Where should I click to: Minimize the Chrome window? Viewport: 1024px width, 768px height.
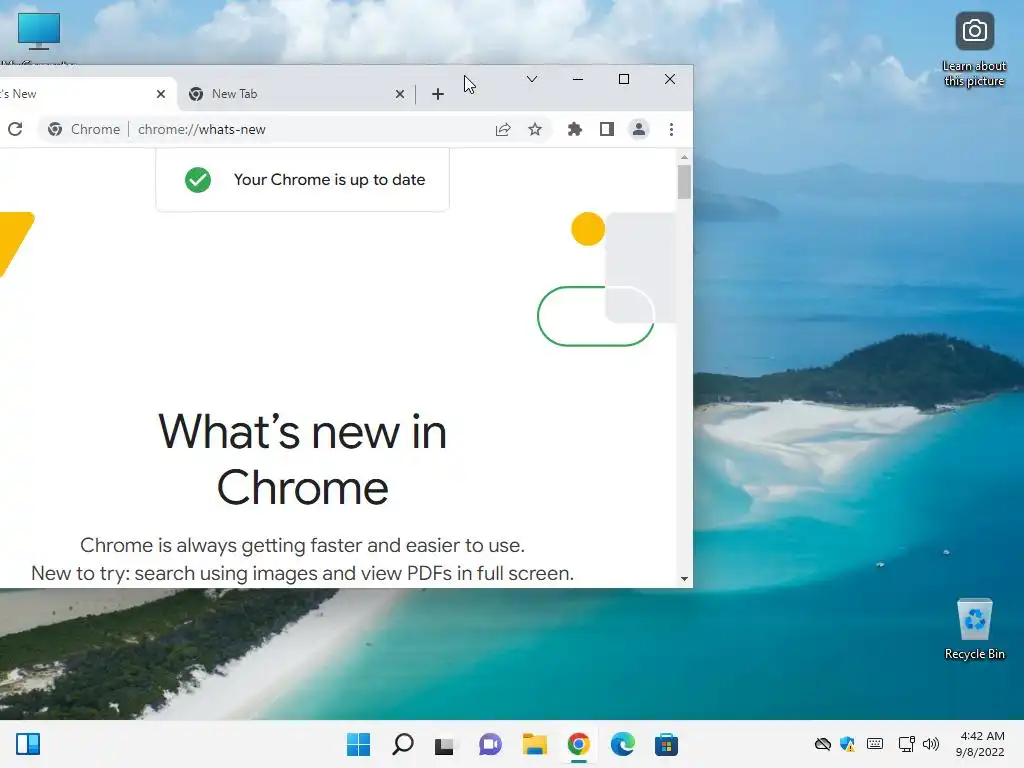point(578,79)
